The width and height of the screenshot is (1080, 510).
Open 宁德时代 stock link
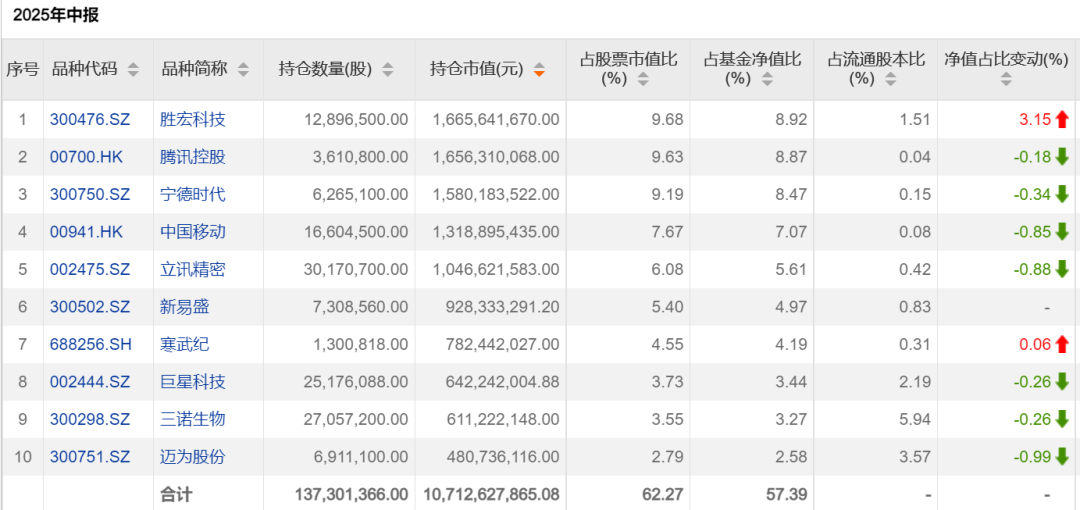click(193, 194)
